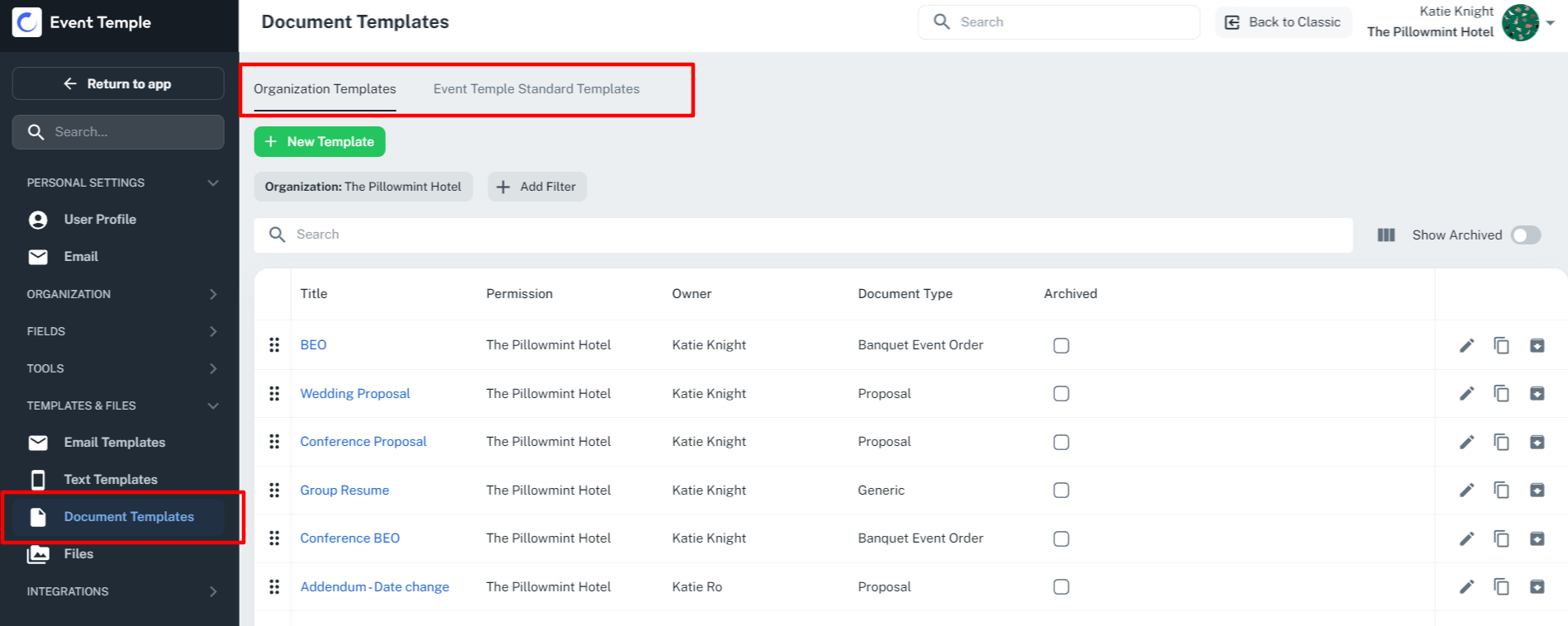The image size is (1568, 626).
Task: Toggle the Show Archived switch
Action: pyautogui.click(x=1525, y=235)
